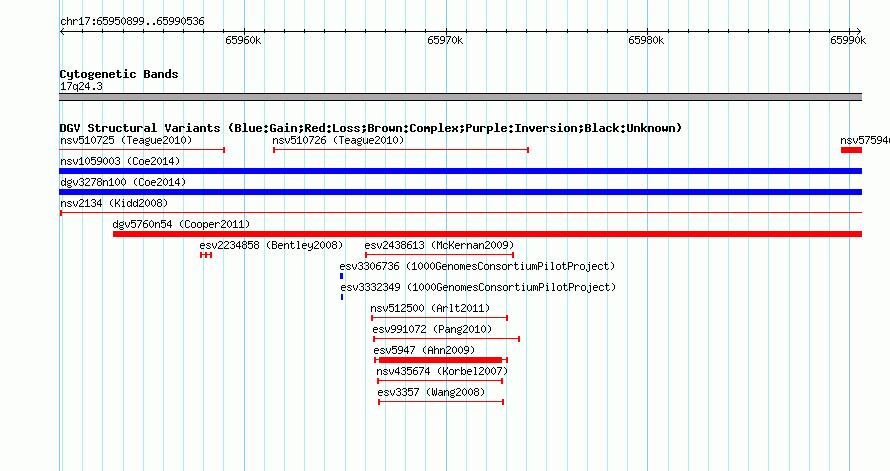This screenshot has height=471, width=890.
Task: Click the 65970k ruler label
Action: (445, 40)
